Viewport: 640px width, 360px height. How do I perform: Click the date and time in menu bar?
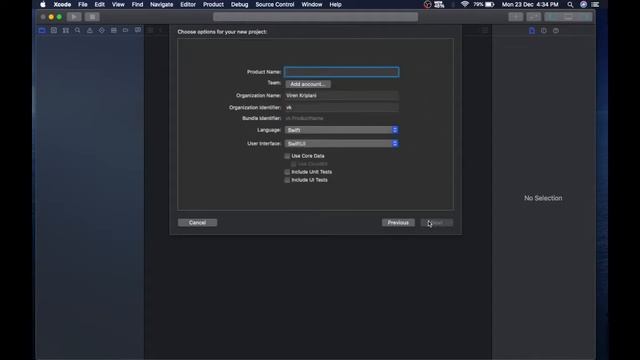click(530, 4)
